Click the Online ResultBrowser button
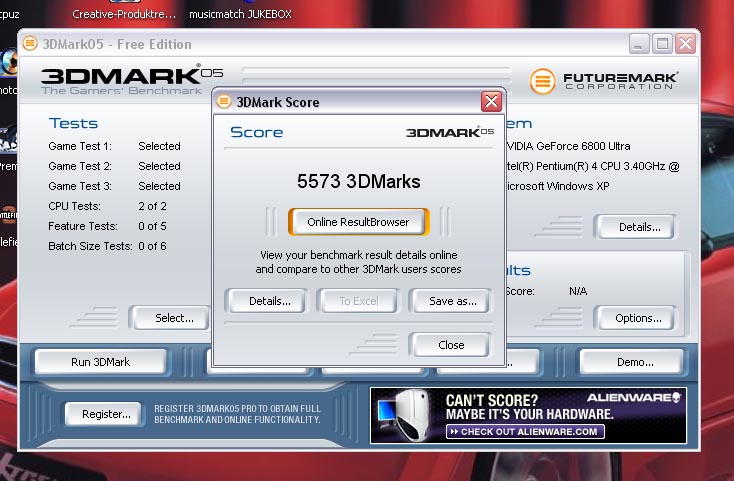The width and height of the screenshot is (734, 481). coord(358,222)
